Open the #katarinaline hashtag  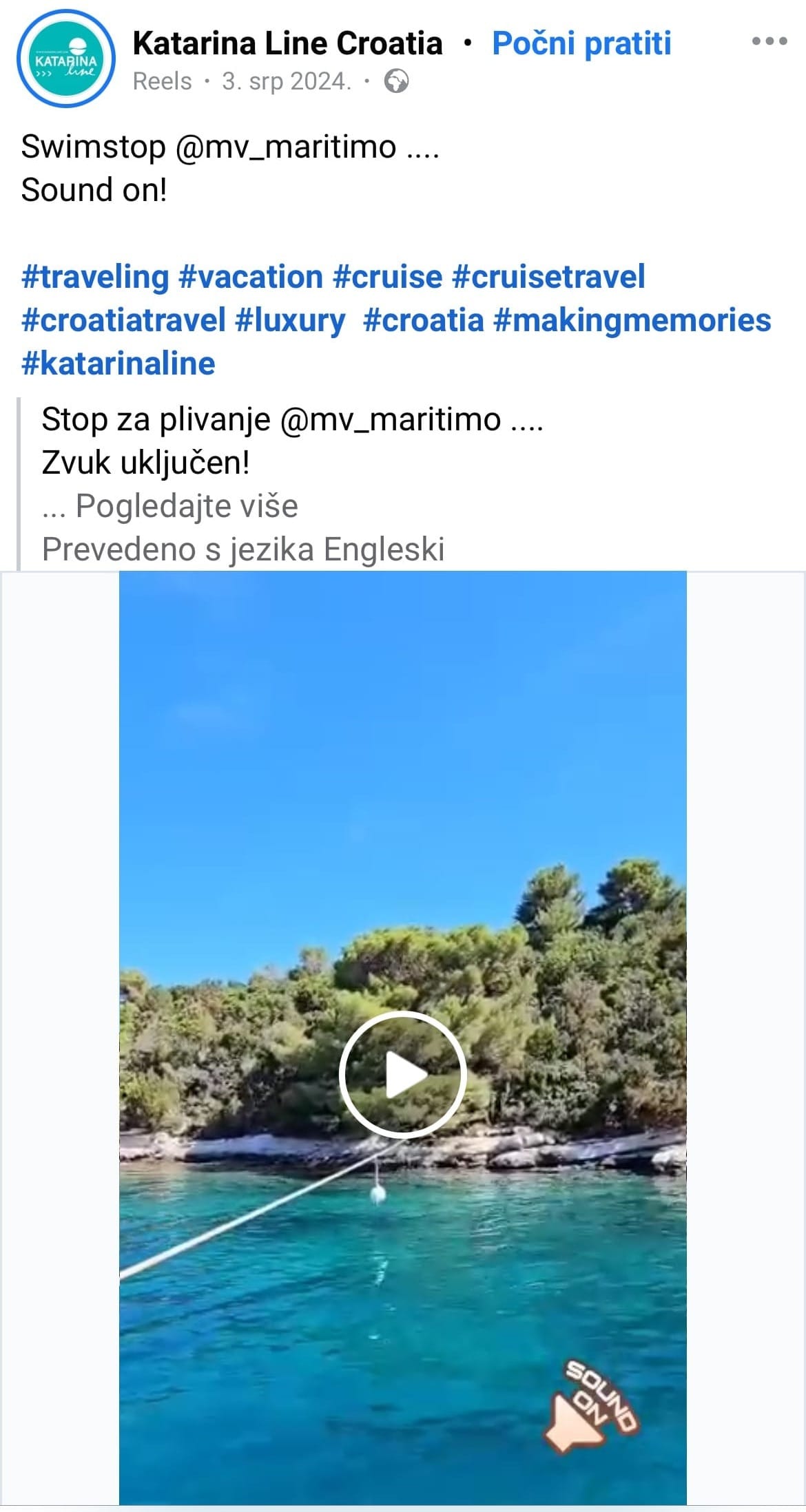tap(118, 364)
